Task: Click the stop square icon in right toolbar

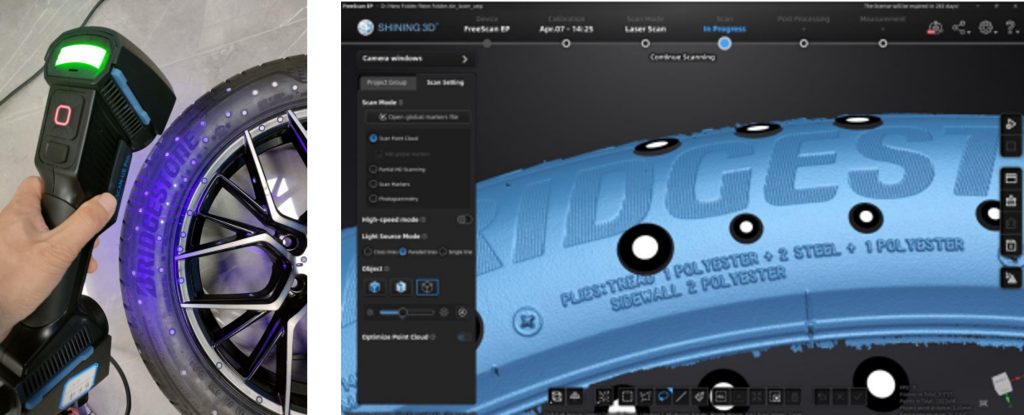Action: coord(1010,145)
